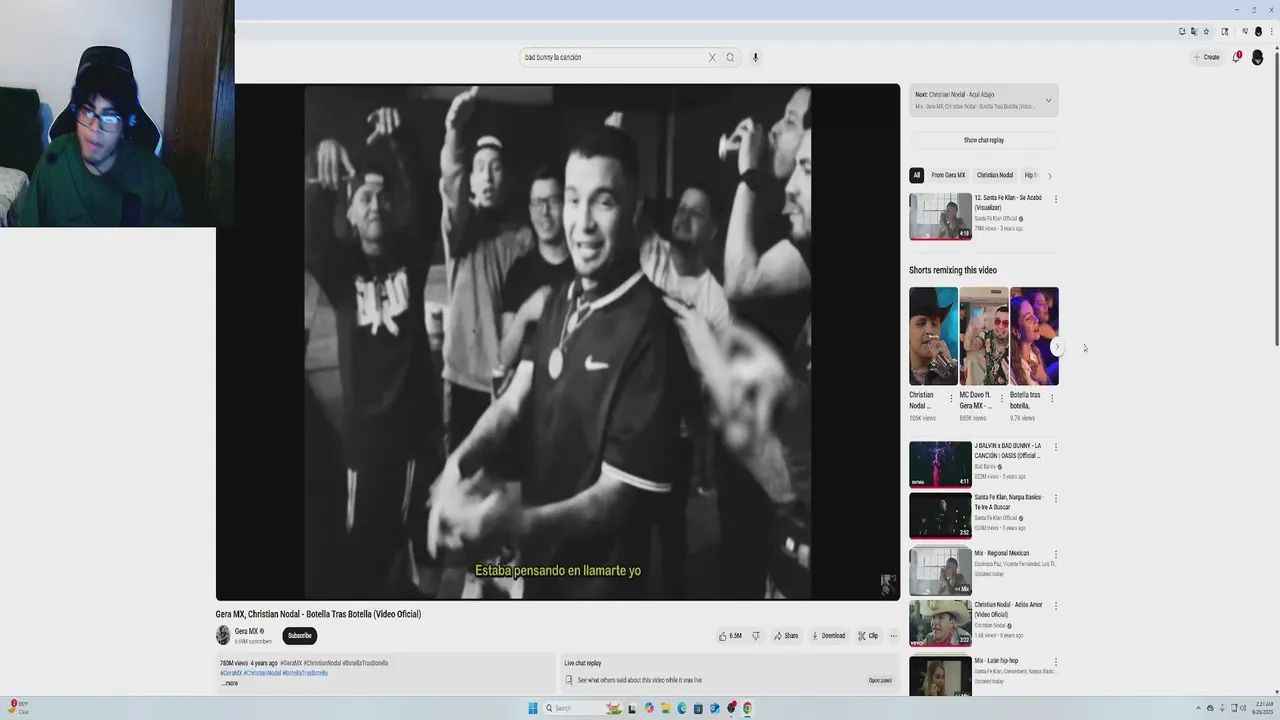The height and width of the screenshot is (720, 1280).
Task: Like the video with 6.5M thumbs up
Action: click(730, 636)
